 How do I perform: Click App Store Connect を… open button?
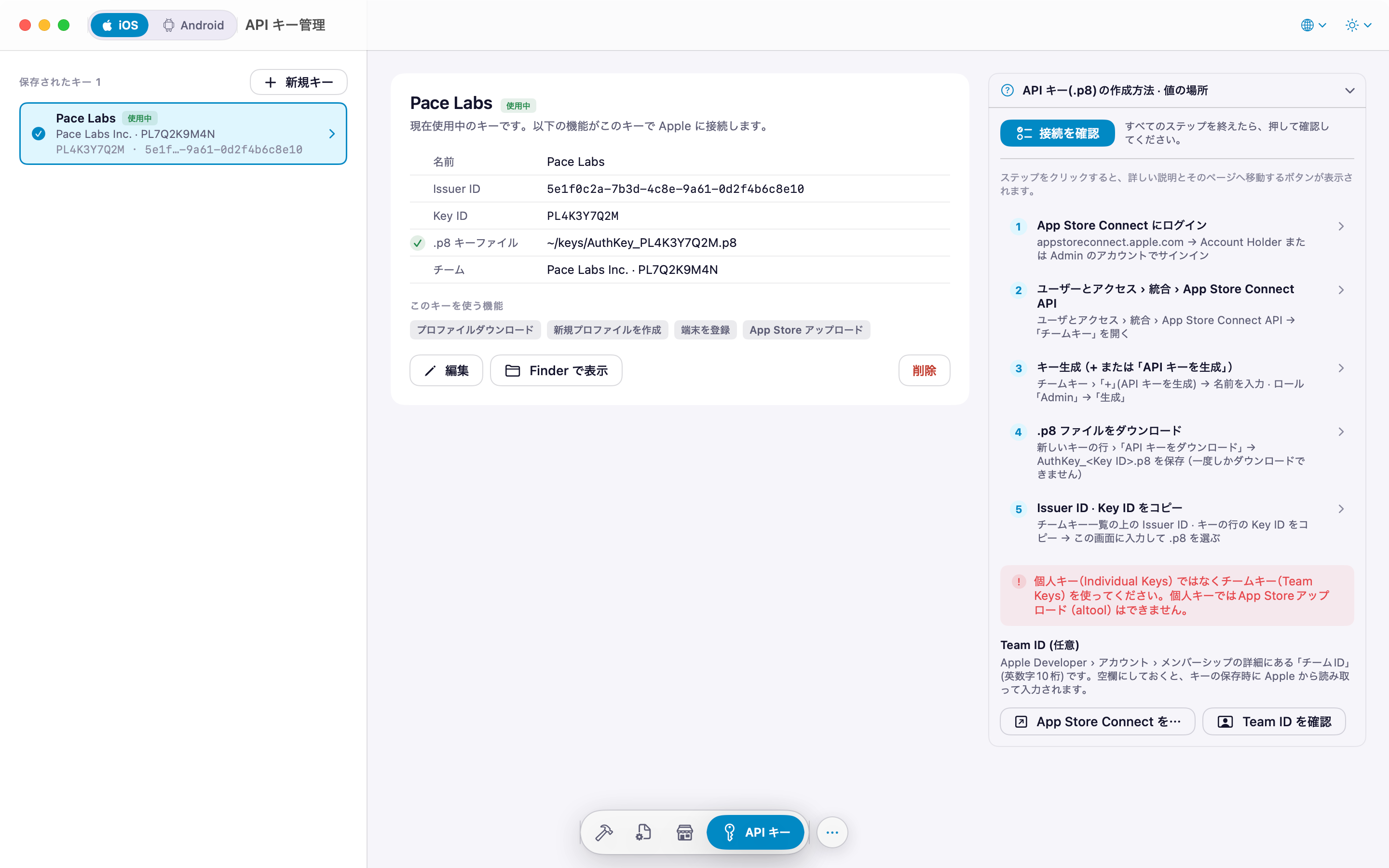(1097, 721)
